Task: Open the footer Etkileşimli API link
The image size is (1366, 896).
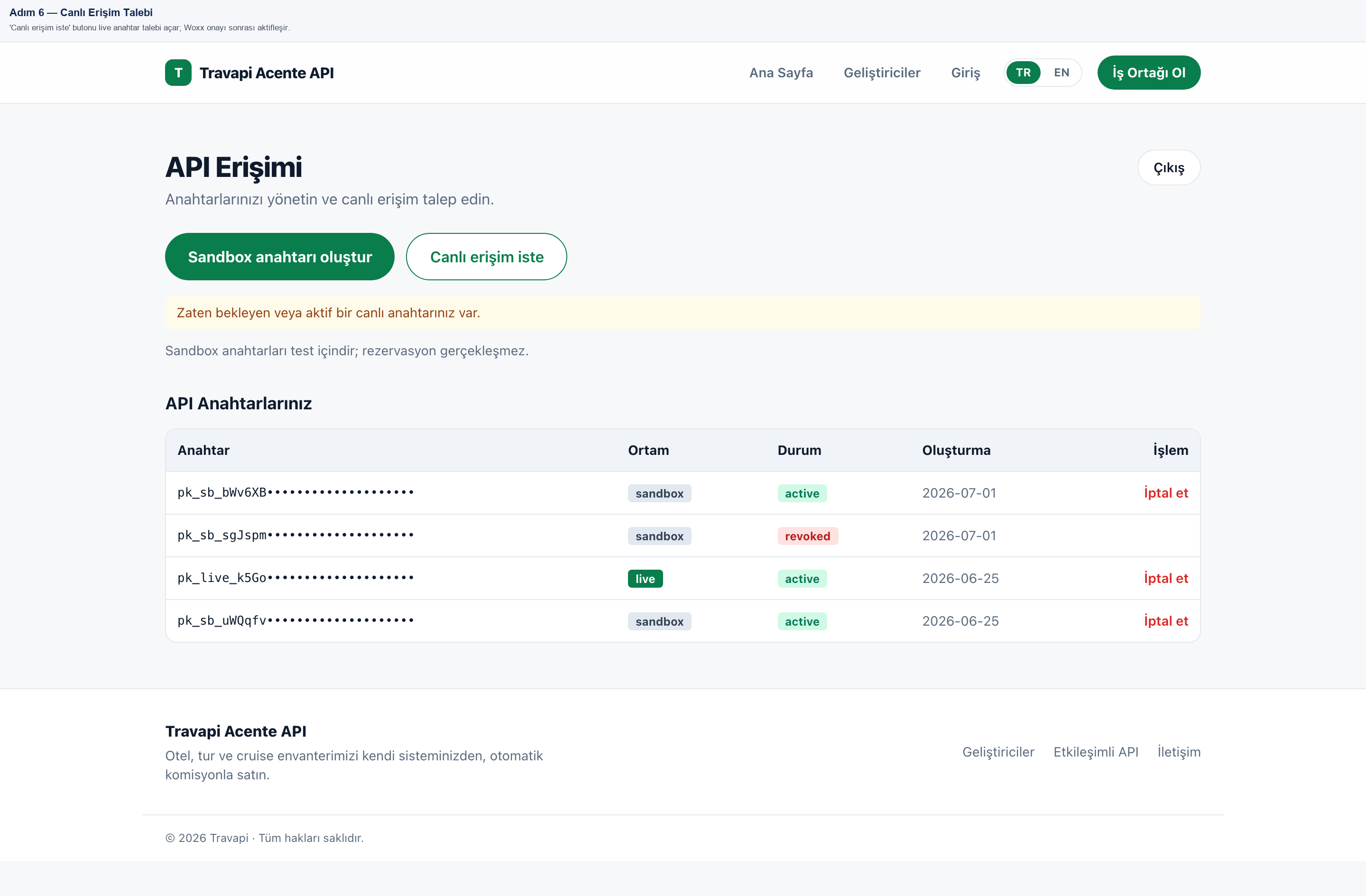Action: 1096,752
